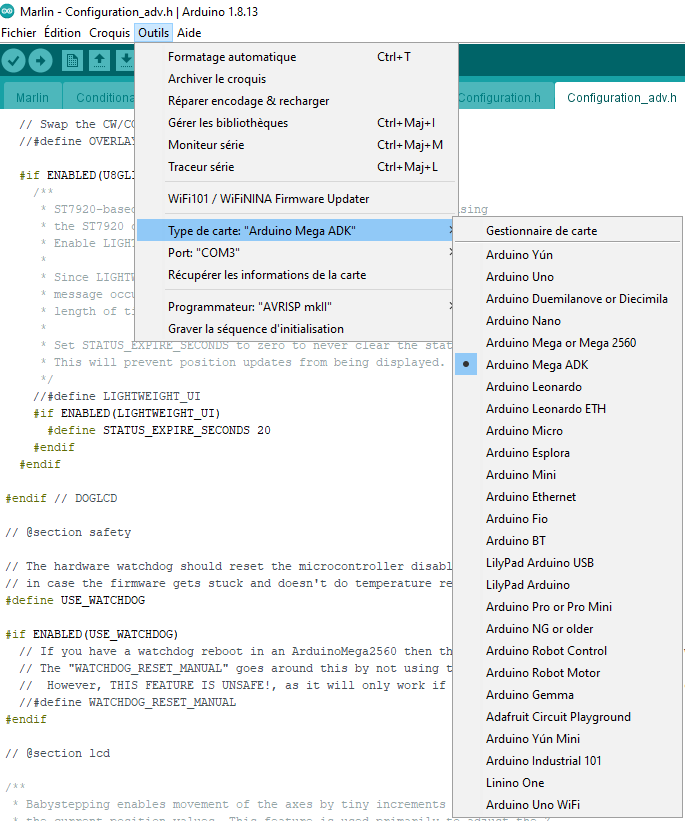This screenshot has height=821, width=685.
Task: Select LilyPad Arduino board
Action: click(568, 585)
